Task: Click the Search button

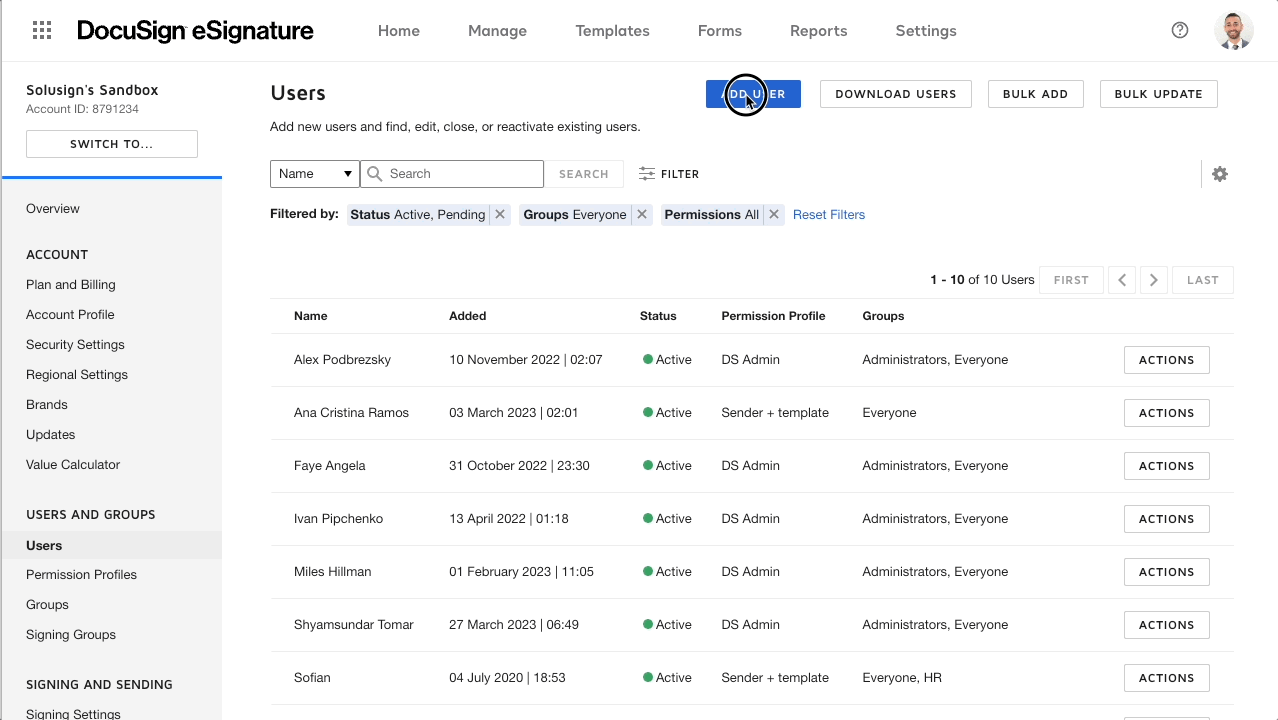Action: click(584, 174)
